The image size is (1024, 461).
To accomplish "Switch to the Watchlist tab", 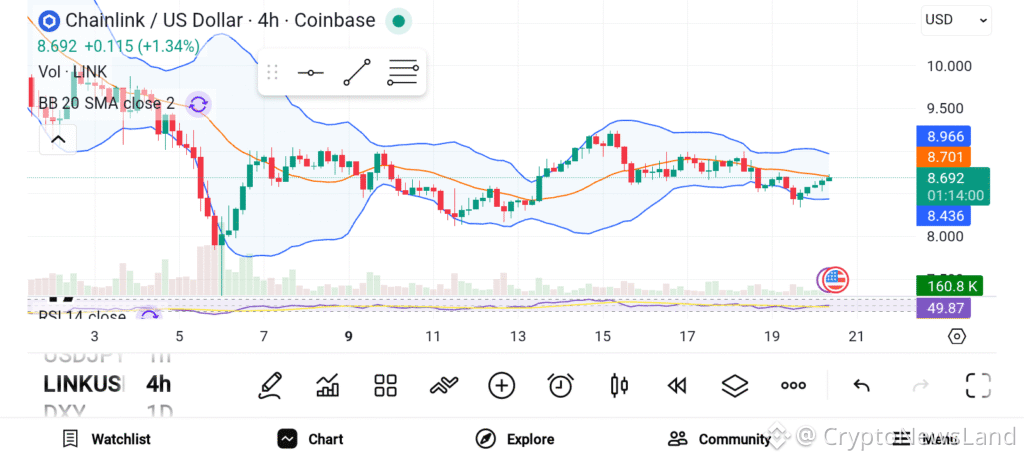I will [x=106, y=439].
